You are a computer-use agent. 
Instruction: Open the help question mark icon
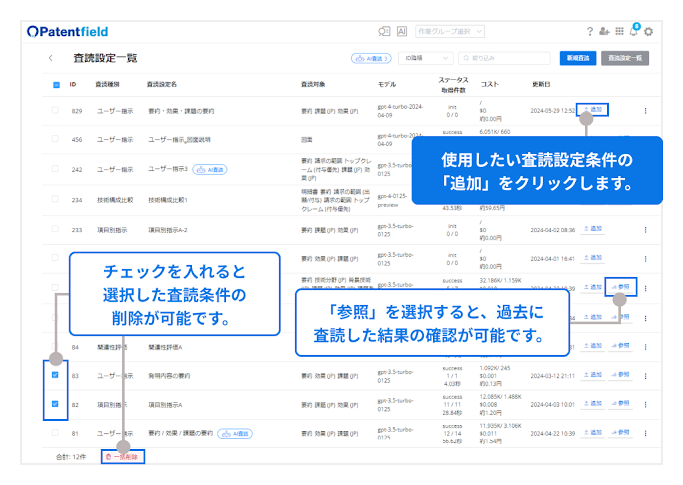click(x=589, y=32)
